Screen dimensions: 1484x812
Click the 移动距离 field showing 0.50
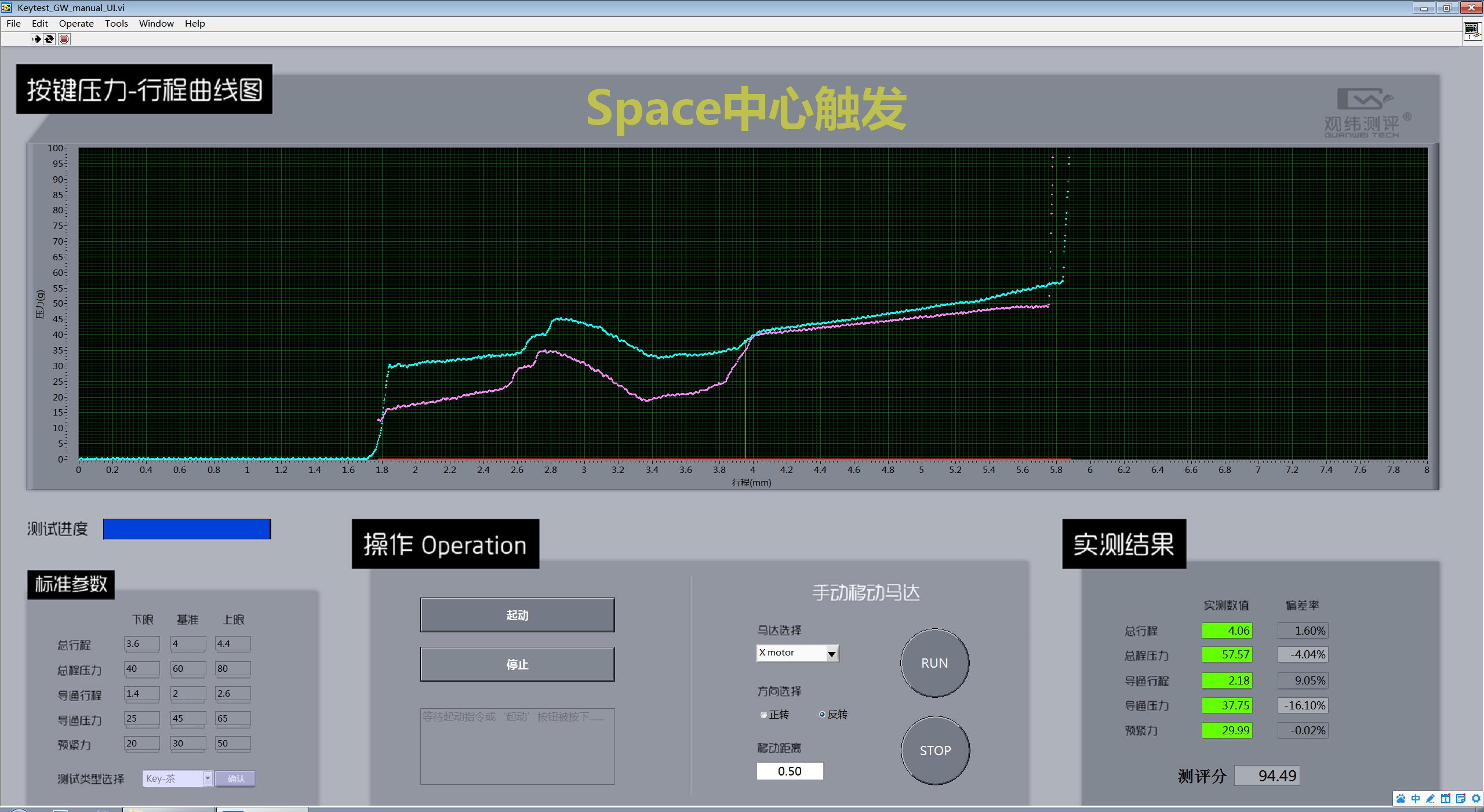click(x=790, y=771)
